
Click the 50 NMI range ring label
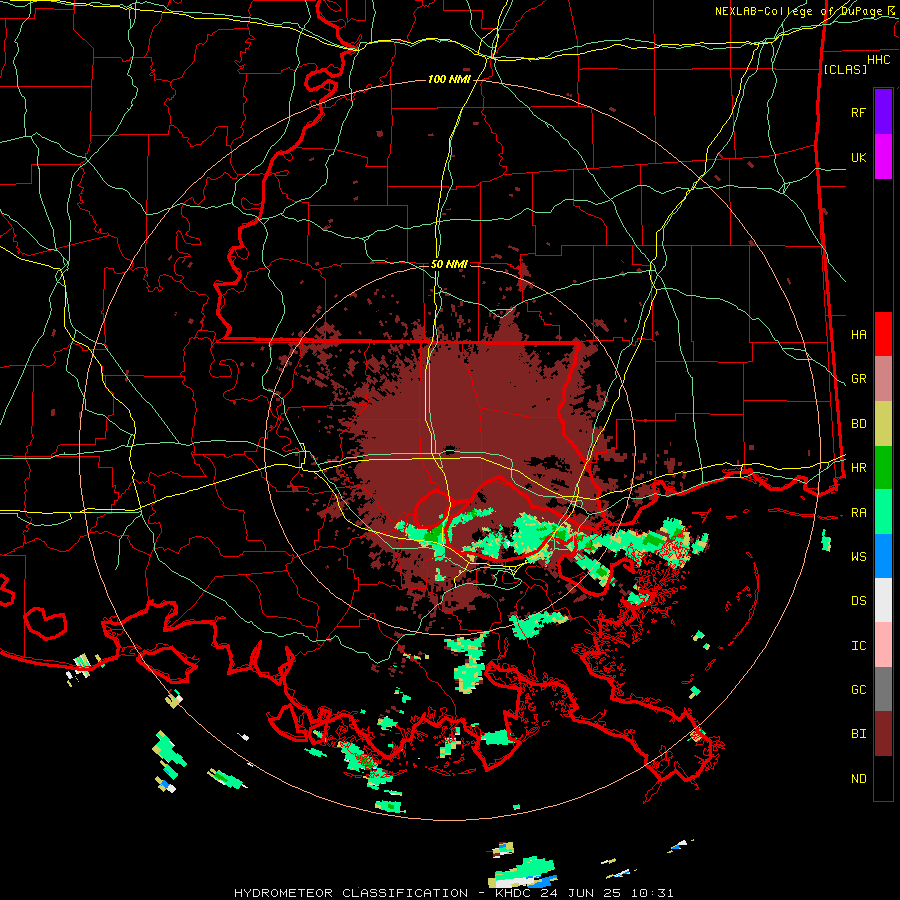(x=449, y=264)
